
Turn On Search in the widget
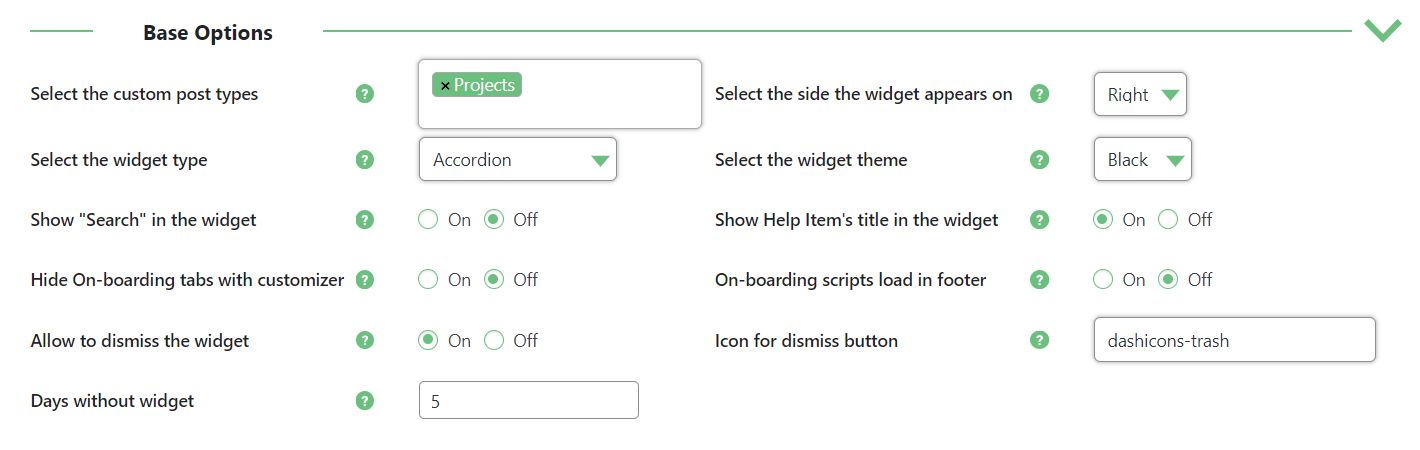tap(428, 220)
